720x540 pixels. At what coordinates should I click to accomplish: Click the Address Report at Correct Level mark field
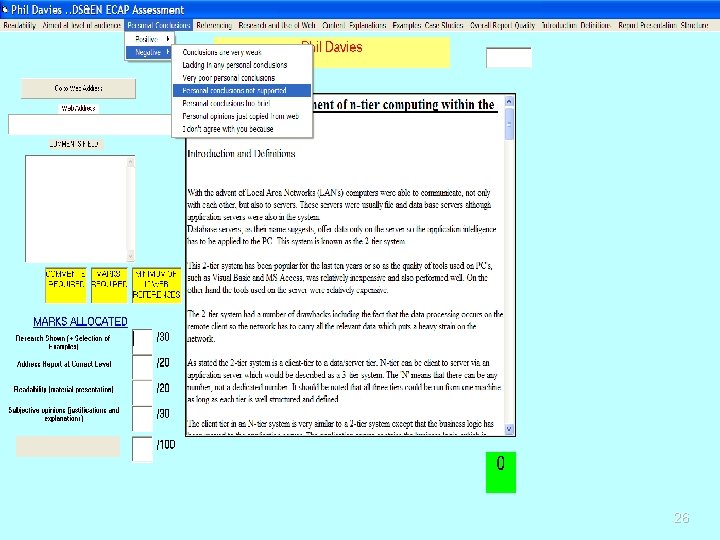point(142,367)
